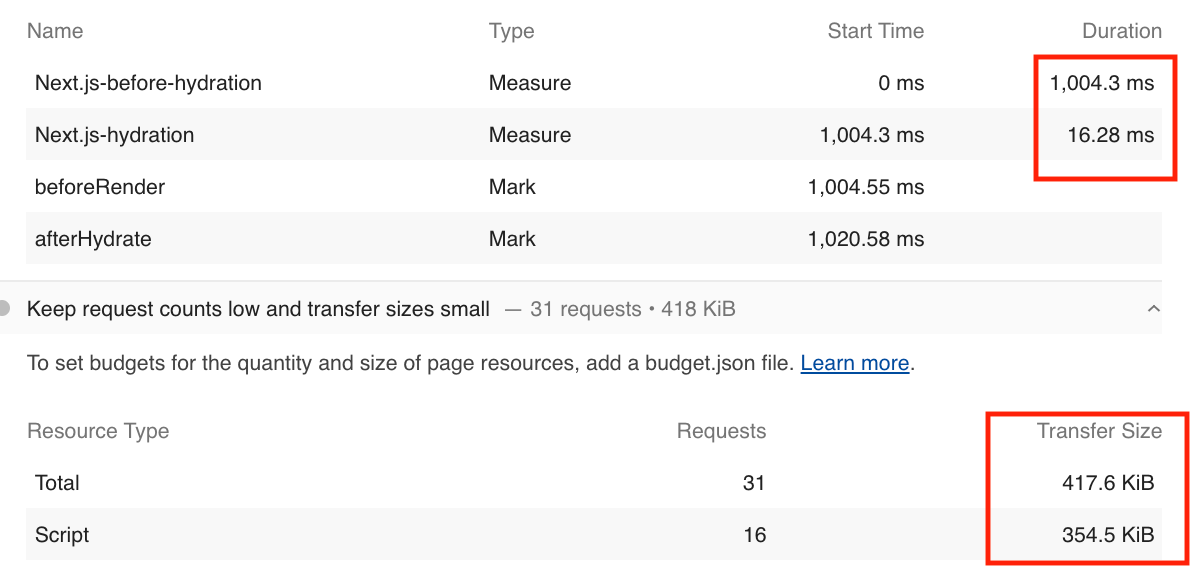Screen dimensions: 1192x574
Task: Click the Requests column header
Action: (721, 431)
